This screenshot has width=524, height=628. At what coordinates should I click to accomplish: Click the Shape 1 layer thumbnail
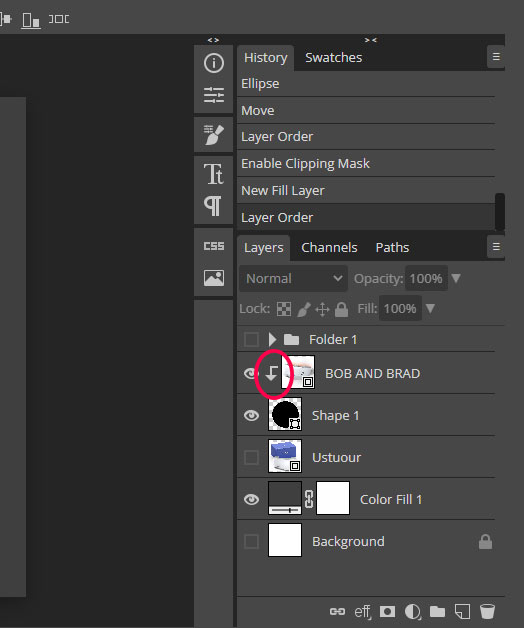(x=285, y=414)
